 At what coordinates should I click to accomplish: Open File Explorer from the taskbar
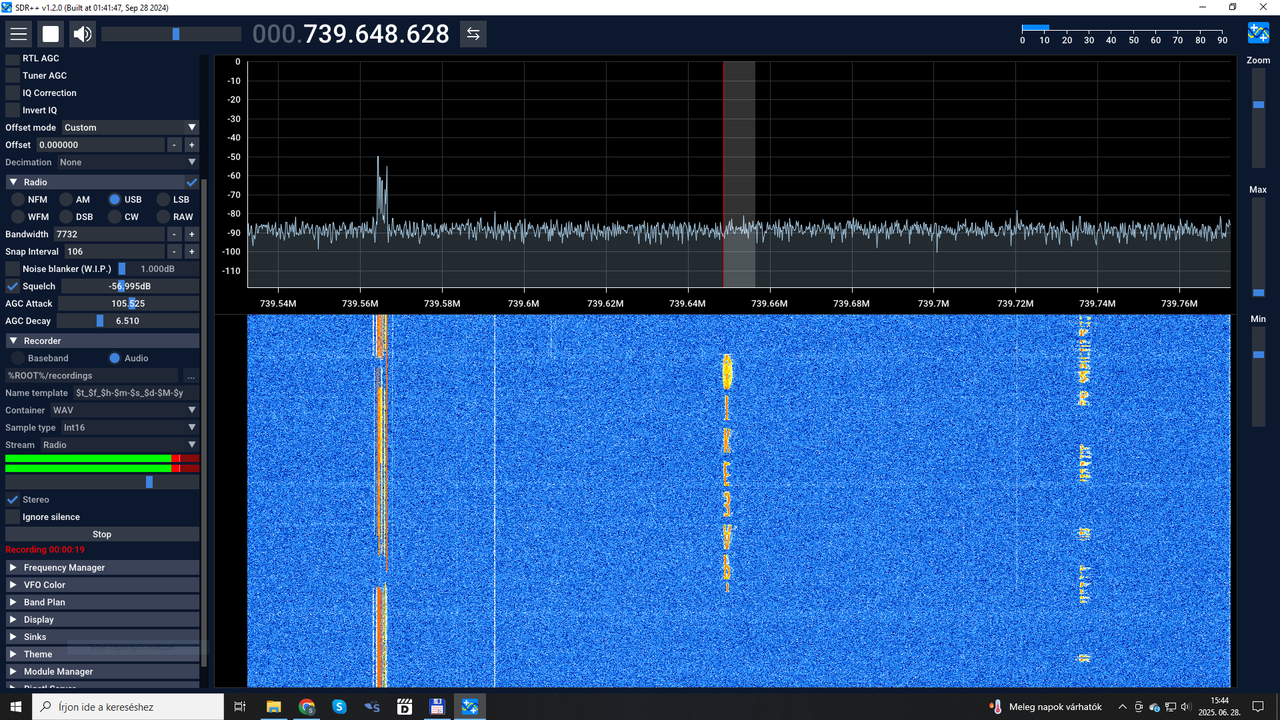click(273, 707)
